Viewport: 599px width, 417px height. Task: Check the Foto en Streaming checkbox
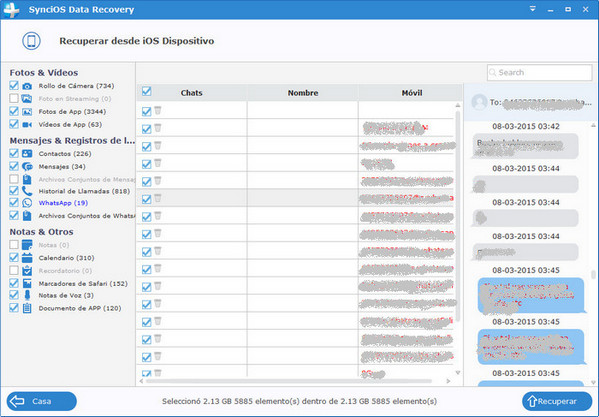click(x=14, y=98)
